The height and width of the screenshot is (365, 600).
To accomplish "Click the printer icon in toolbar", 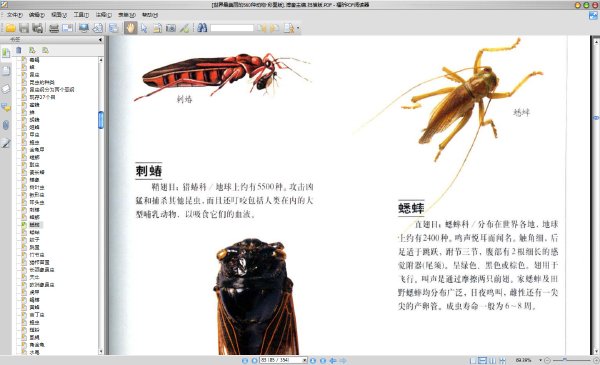I will (x=54, y=28).
